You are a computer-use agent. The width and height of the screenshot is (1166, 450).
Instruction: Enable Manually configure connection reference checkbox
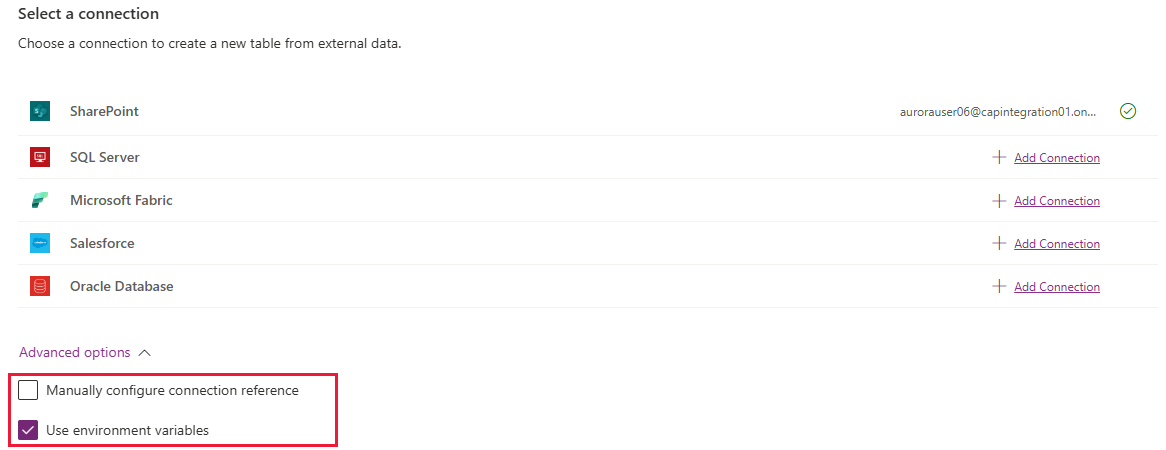point(28,391)
